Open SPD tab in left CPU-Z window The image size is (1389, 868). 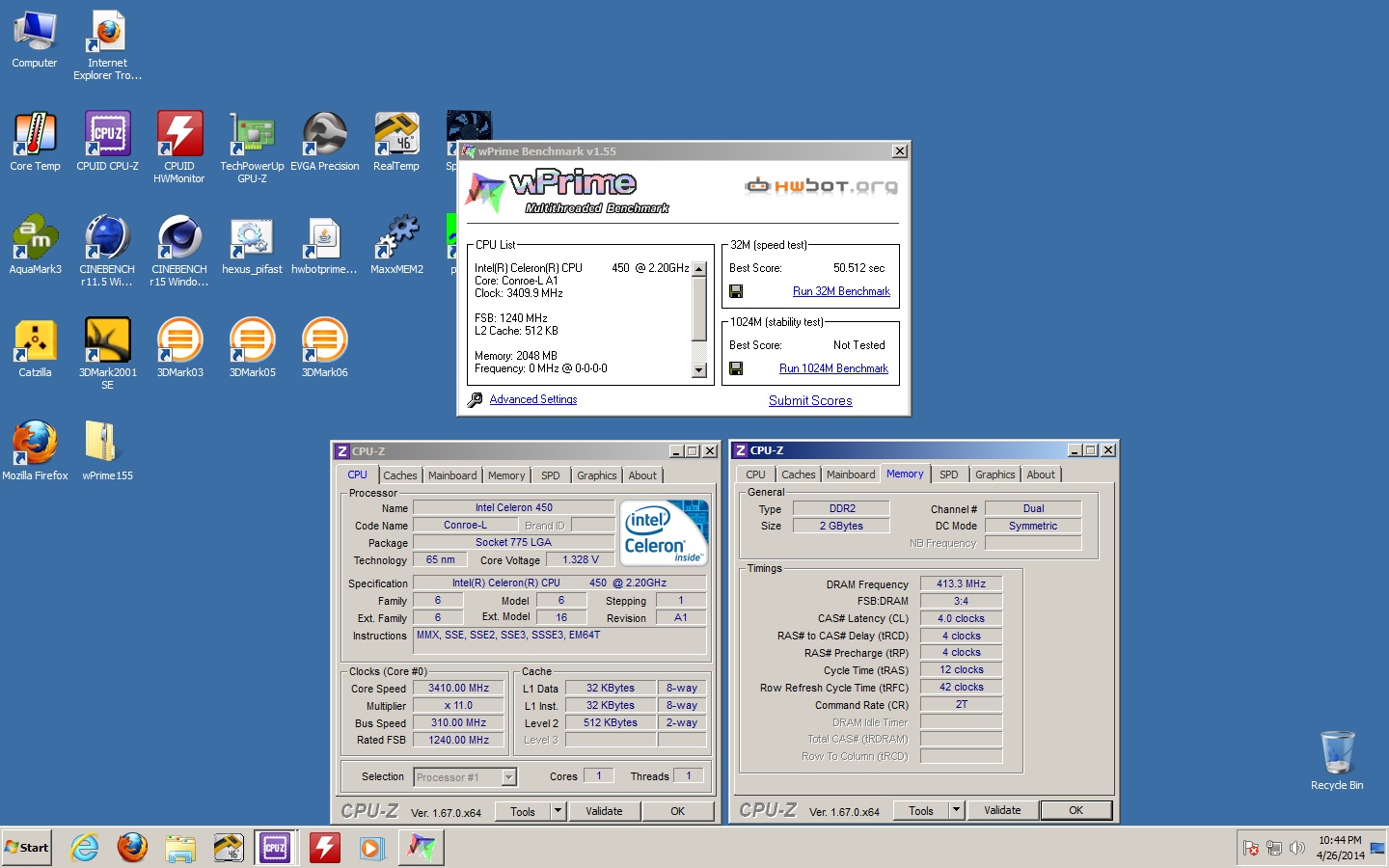coord(551,475)
